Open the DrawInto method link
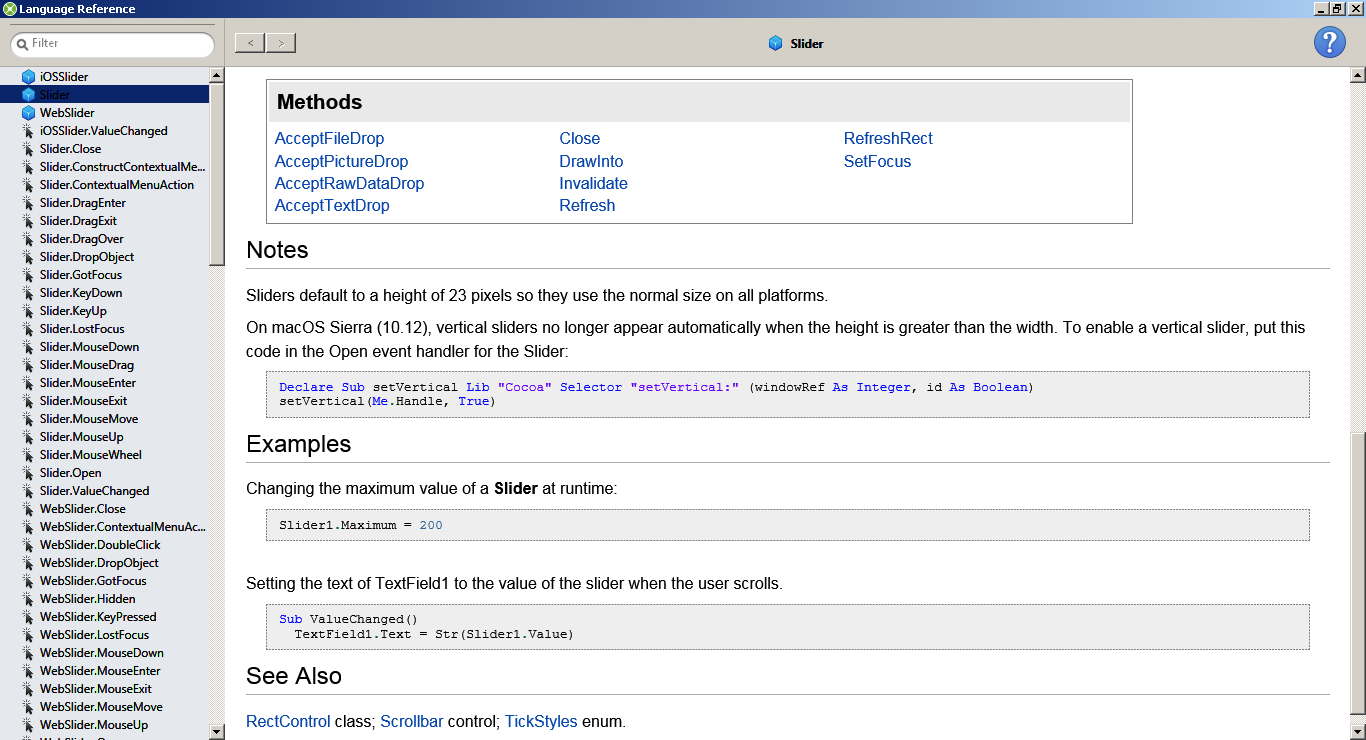1366x740 pixels. [x=591, y=161]
